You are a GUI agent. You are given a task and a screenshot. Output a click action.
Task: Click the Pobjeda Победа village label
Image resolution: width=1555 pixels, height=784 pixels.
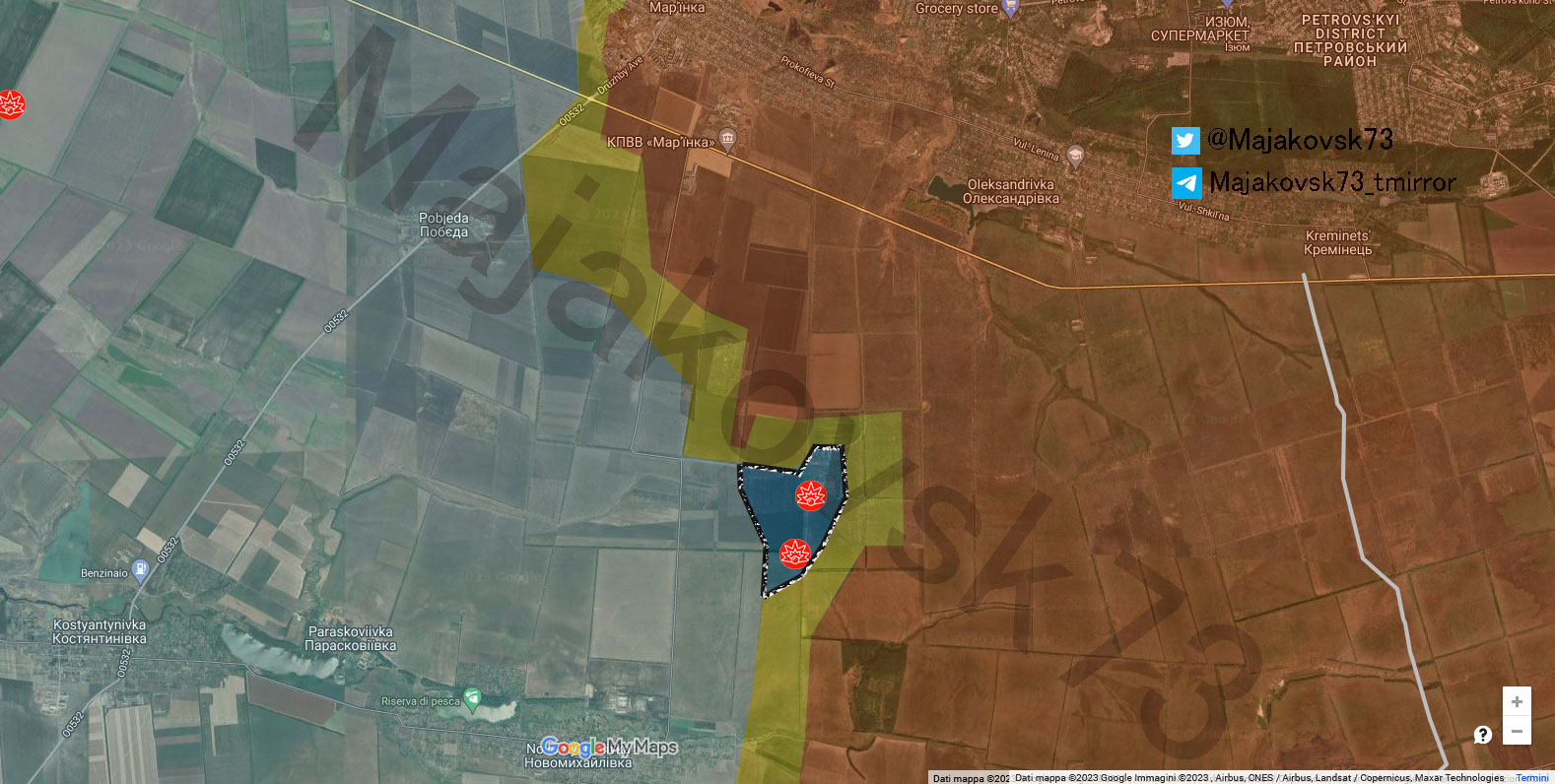pyautogui.click(x=443, y=225)
